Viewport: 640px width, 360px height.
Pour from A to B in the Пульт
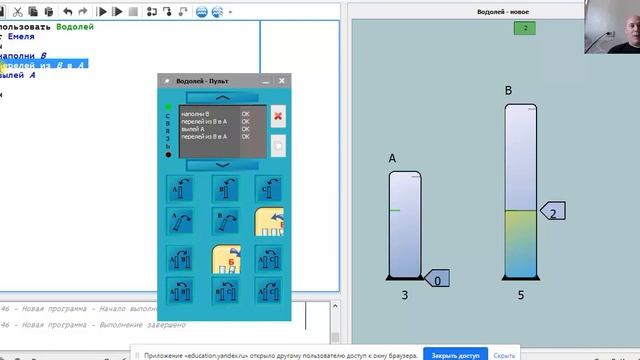click(180, 259)
